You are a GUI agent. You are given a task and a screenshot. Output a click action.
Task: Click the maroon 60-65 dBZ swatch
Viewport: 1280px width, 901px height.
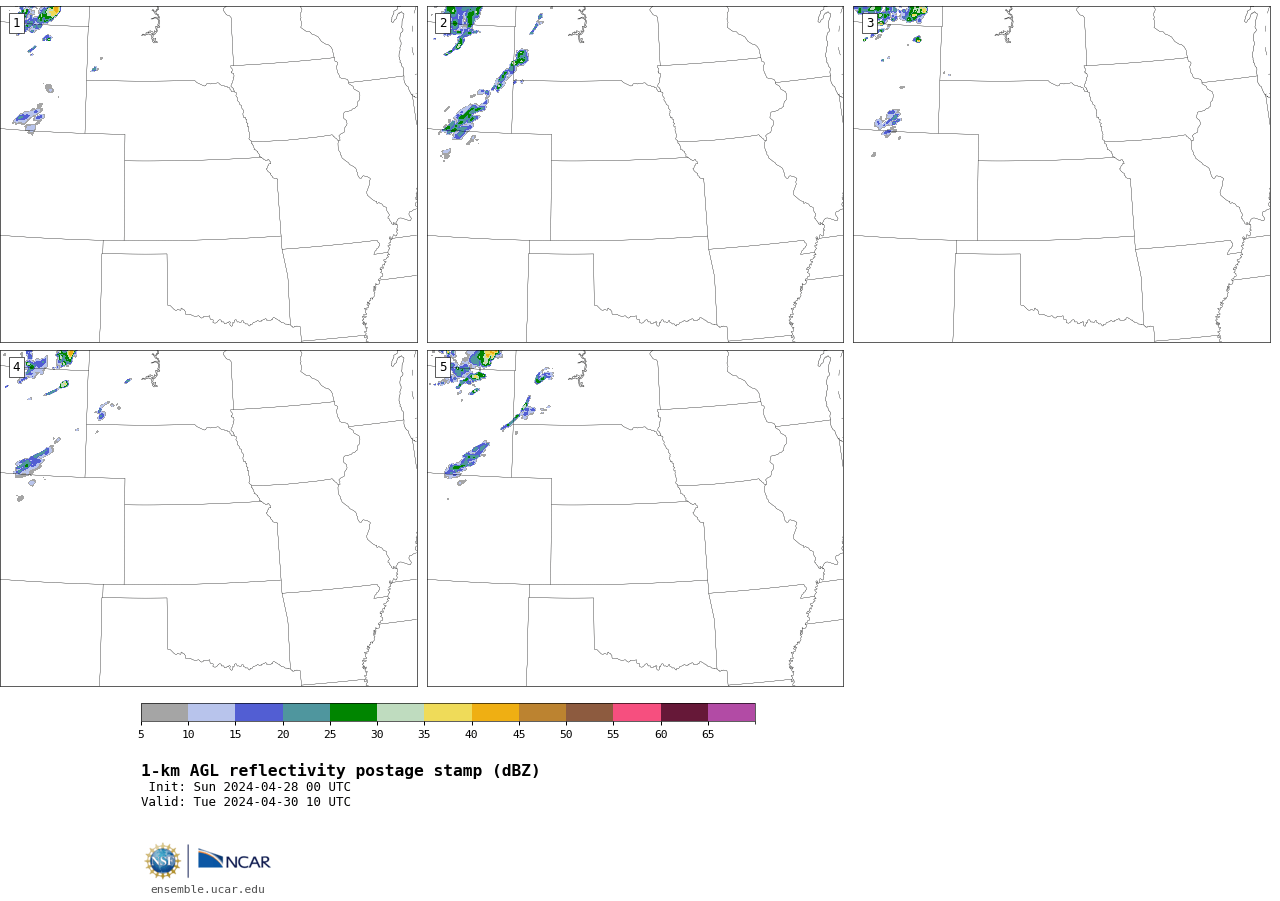click(x=684, y=713)
